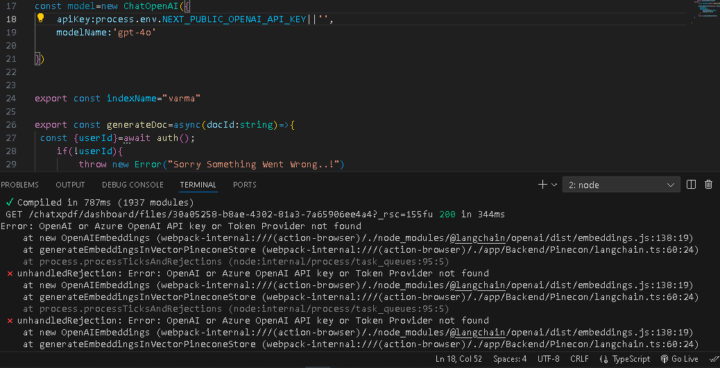Viewport: 720px width, 368px height.
Task: Click the lightbulb code action icon on line 18
Action: (40, 18)
